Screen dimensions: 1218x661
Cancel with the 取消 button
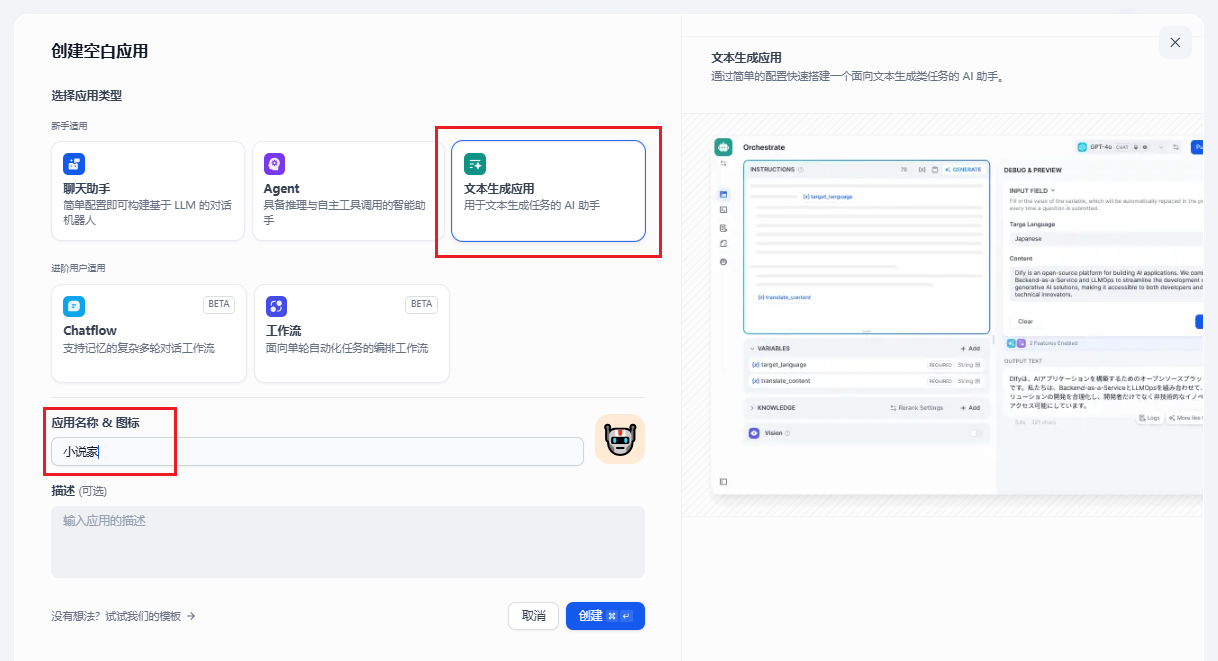point(533,616)
